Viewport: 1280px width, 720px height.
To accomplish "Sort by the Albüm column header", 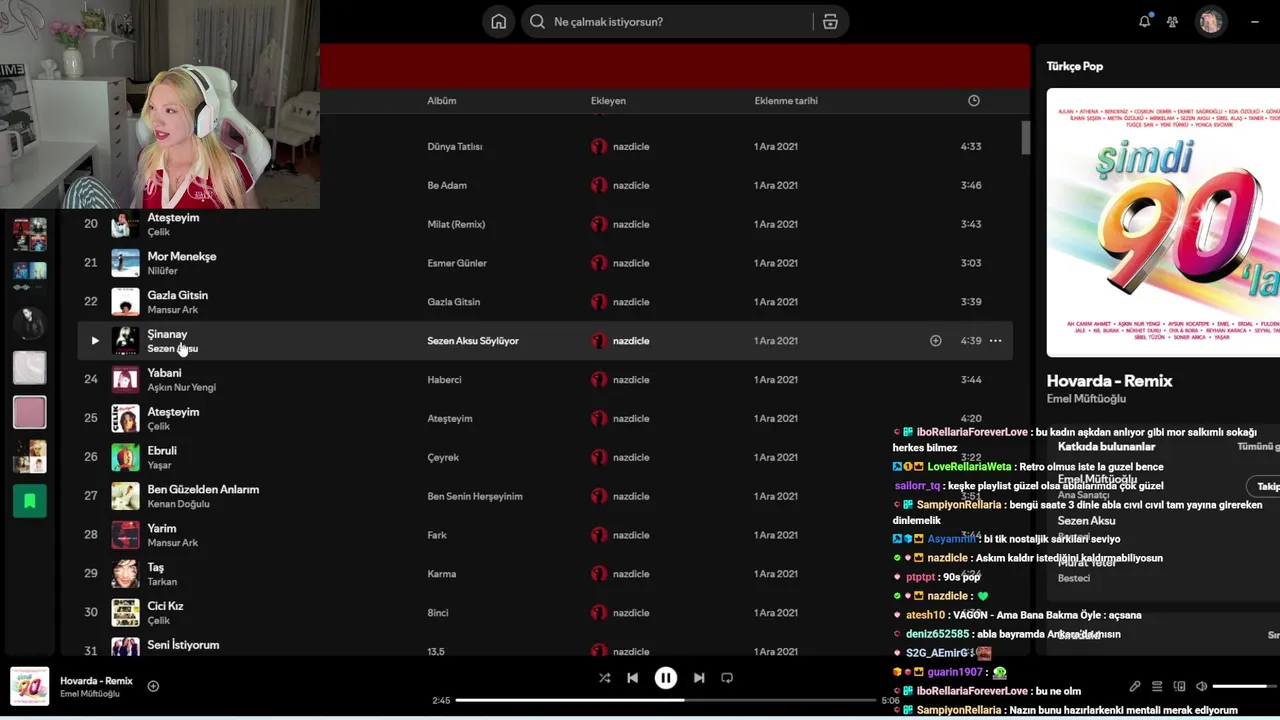I will (441, 101).
